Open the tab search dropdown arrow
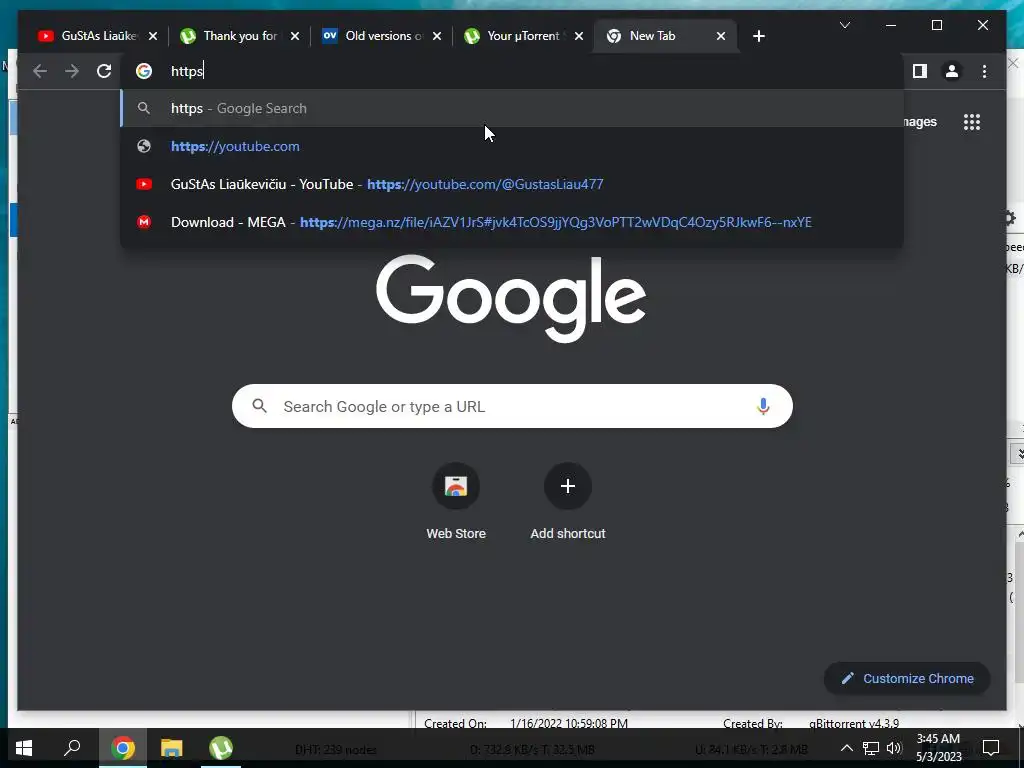This screenshot has width=1024, height=768. click(844, 25)
